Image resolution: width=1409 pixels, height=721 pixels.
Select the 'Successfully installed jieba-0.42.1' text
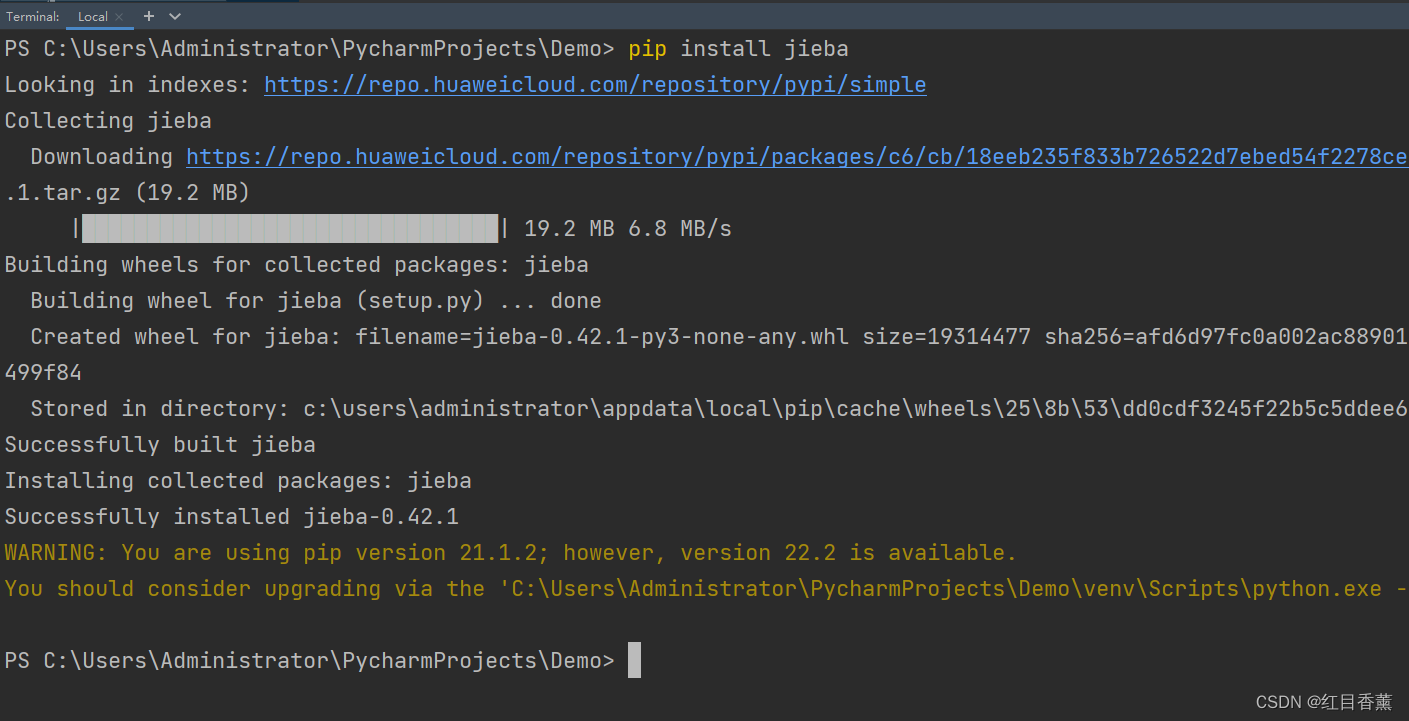(230, 516)
